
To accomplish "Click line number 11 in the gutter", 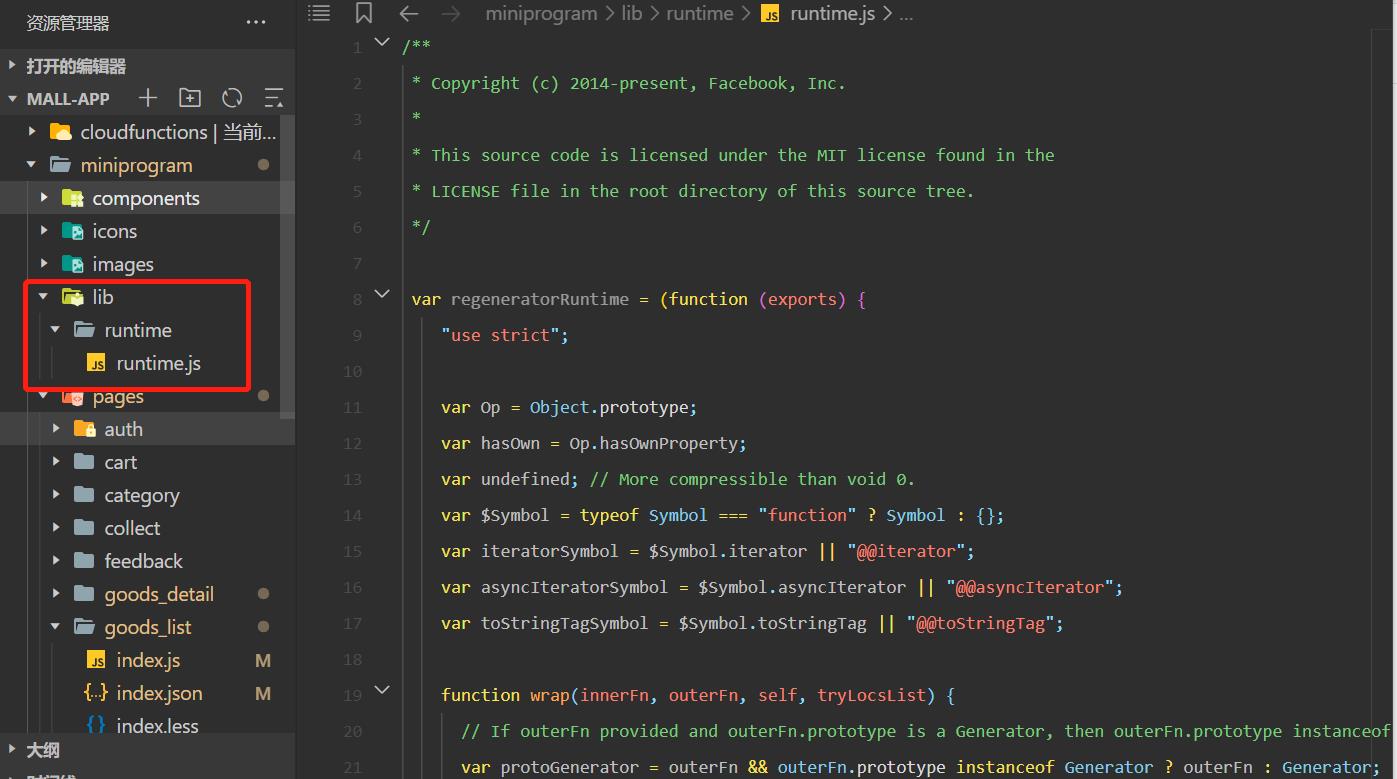I will point(352,407).
